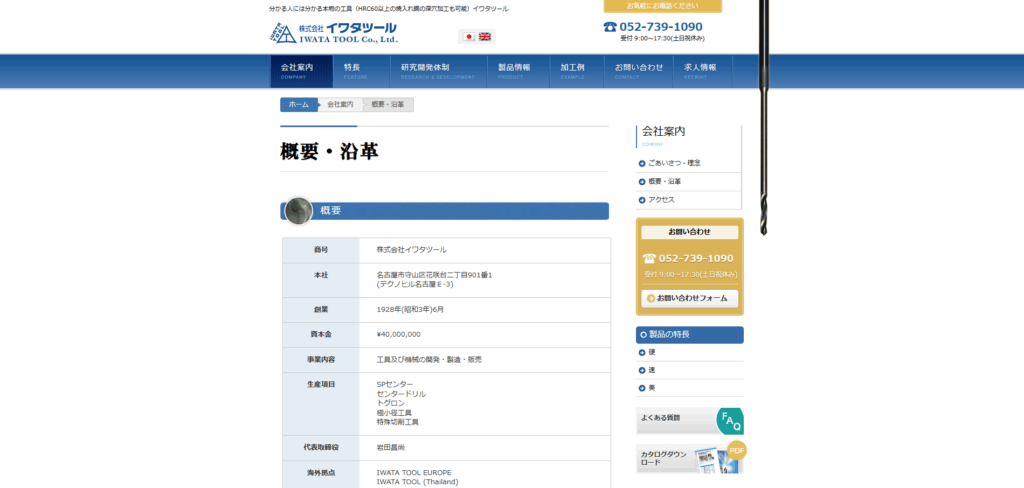Go to アクセス in the sidebar
Image resolution: width=1024 pixels, height=488 pixels.
(x=661, y=200)
